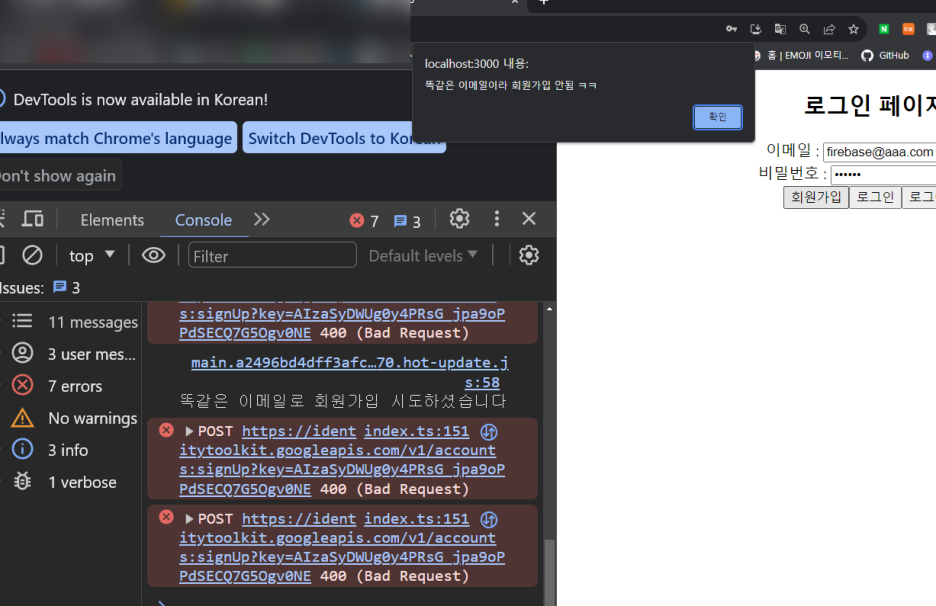
Task: Click the purple round icon on bookmarks bar
Action: coord(927,56)
